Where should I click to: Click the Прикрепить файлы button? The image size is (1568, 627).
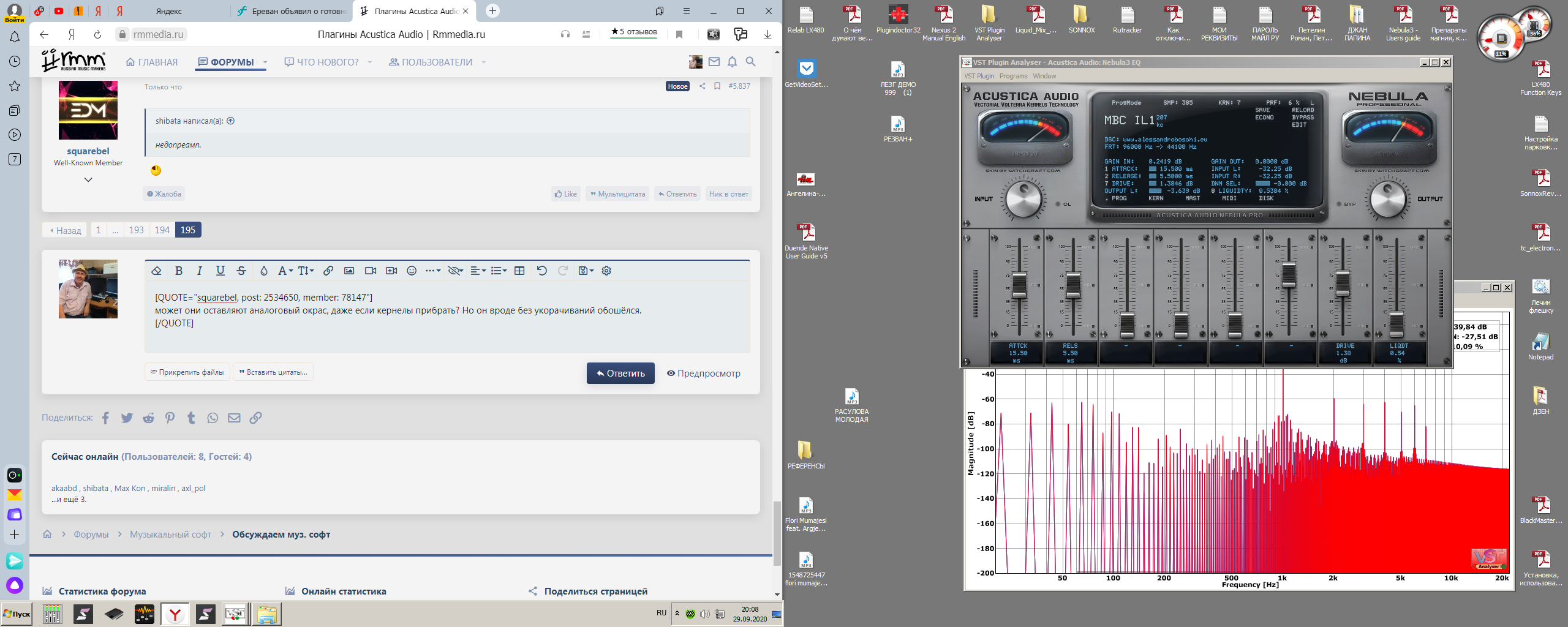pos(187,372)
